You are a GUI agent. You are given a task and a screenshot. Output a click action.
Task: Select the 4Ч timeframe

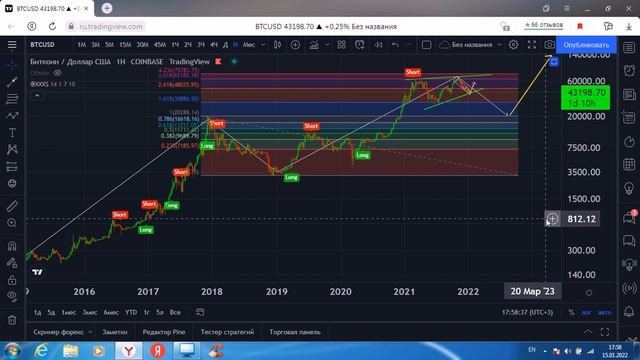click(214, 45)
